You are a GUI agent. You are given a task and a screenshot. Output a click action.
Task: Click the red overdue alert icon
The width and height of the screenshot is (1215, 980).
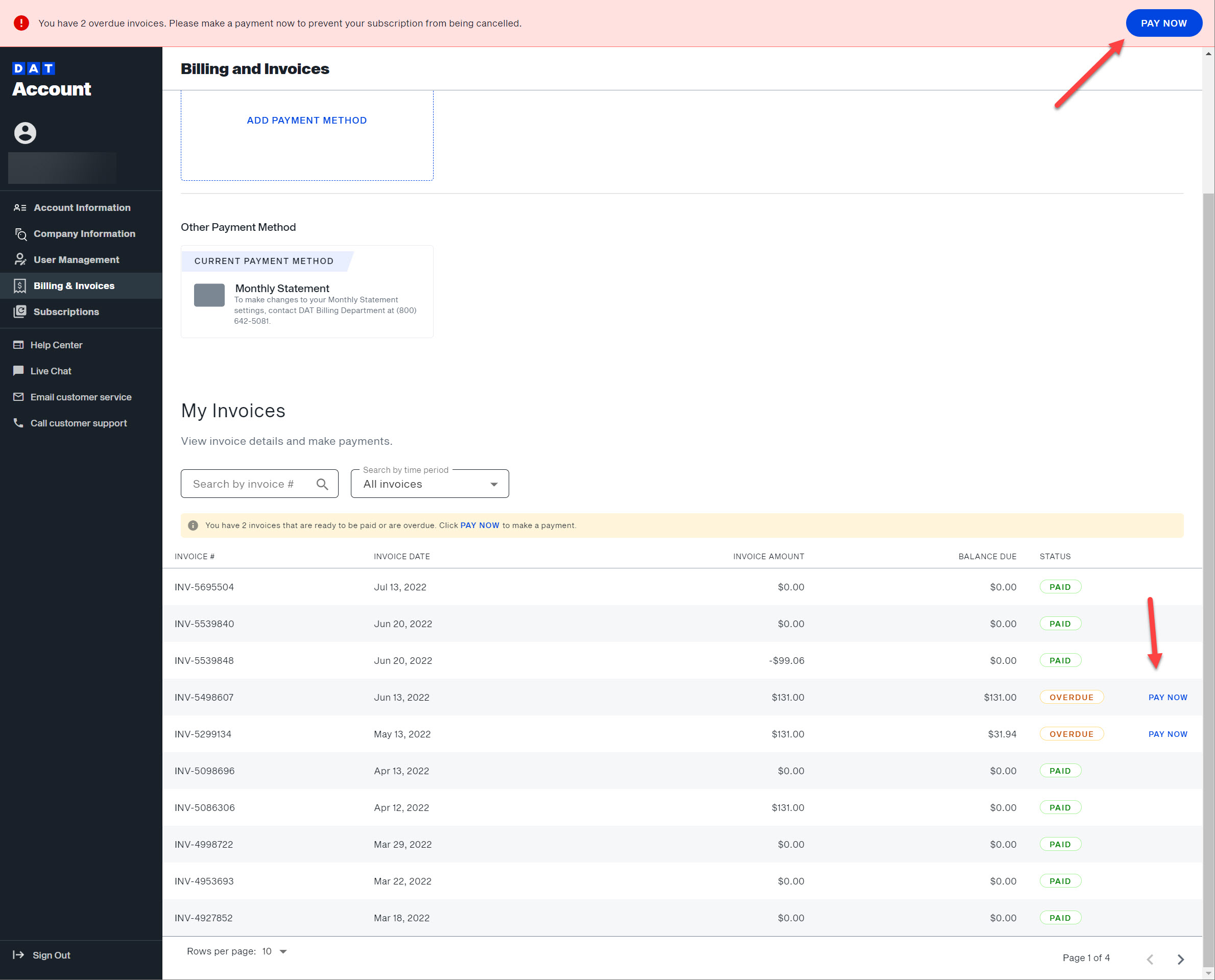coord(21,23)
